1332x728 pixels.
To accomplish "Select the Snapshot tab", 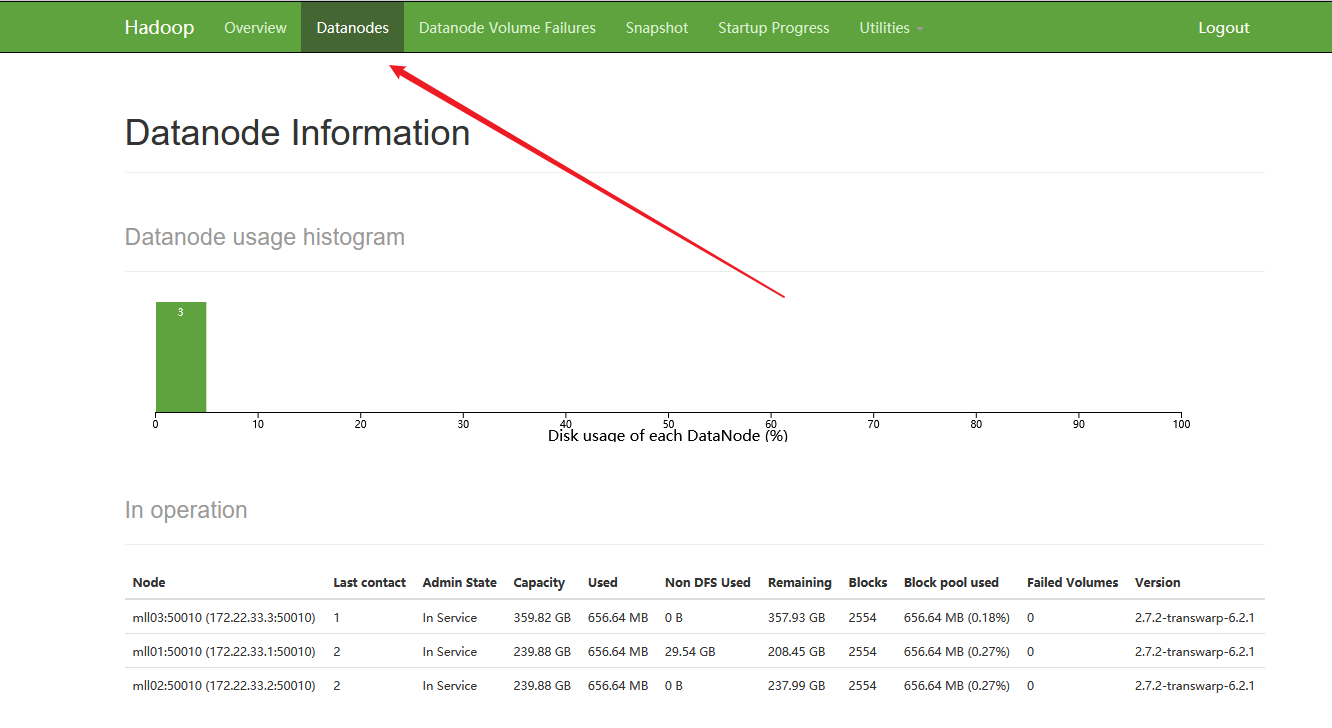I will click(656, 27).
